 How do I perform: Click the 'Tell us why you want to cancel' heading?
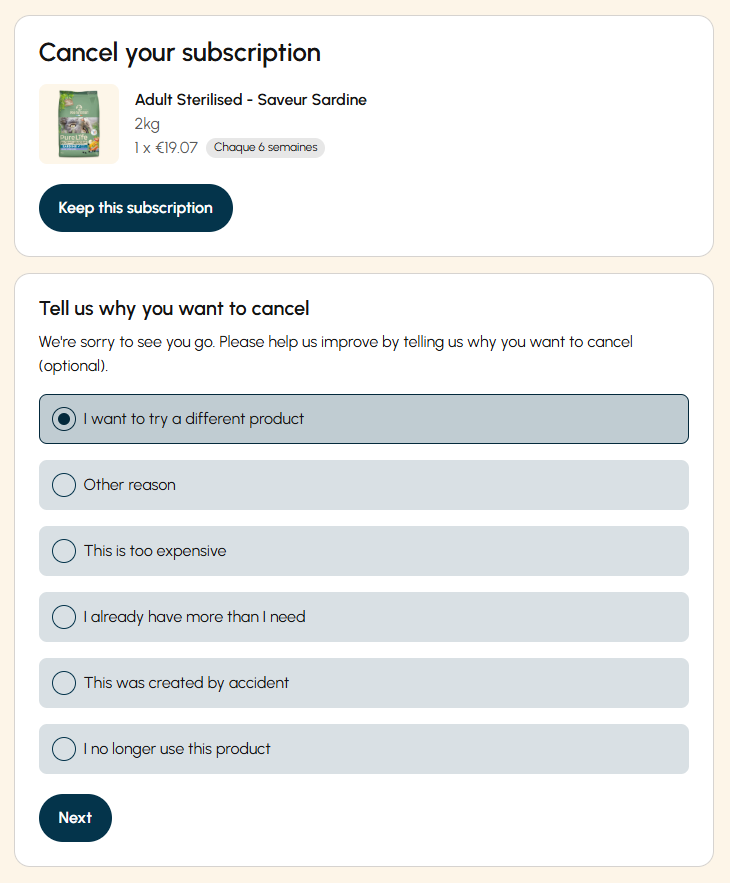(x=174, y=309)
